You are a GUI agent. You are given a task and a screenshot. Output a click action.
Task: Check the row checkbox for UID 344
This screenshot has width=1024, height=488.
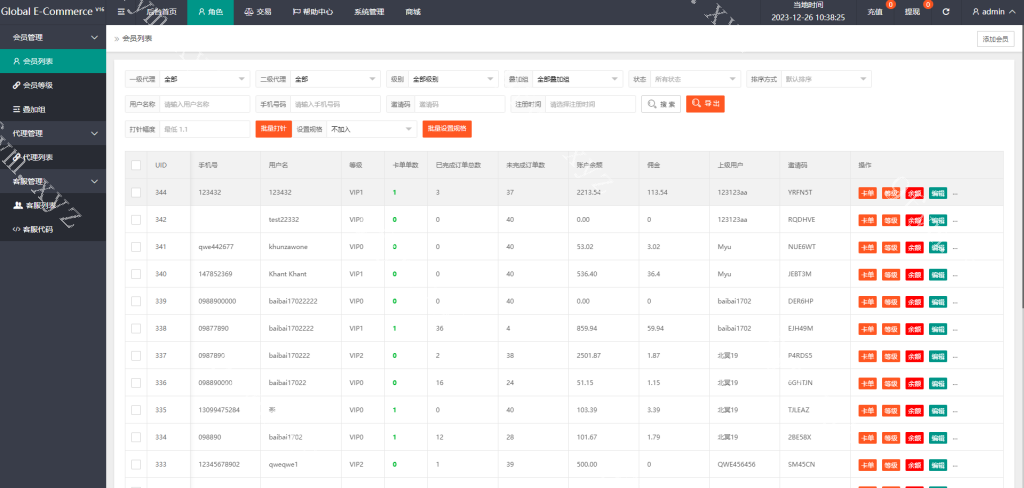pos(136,193)
